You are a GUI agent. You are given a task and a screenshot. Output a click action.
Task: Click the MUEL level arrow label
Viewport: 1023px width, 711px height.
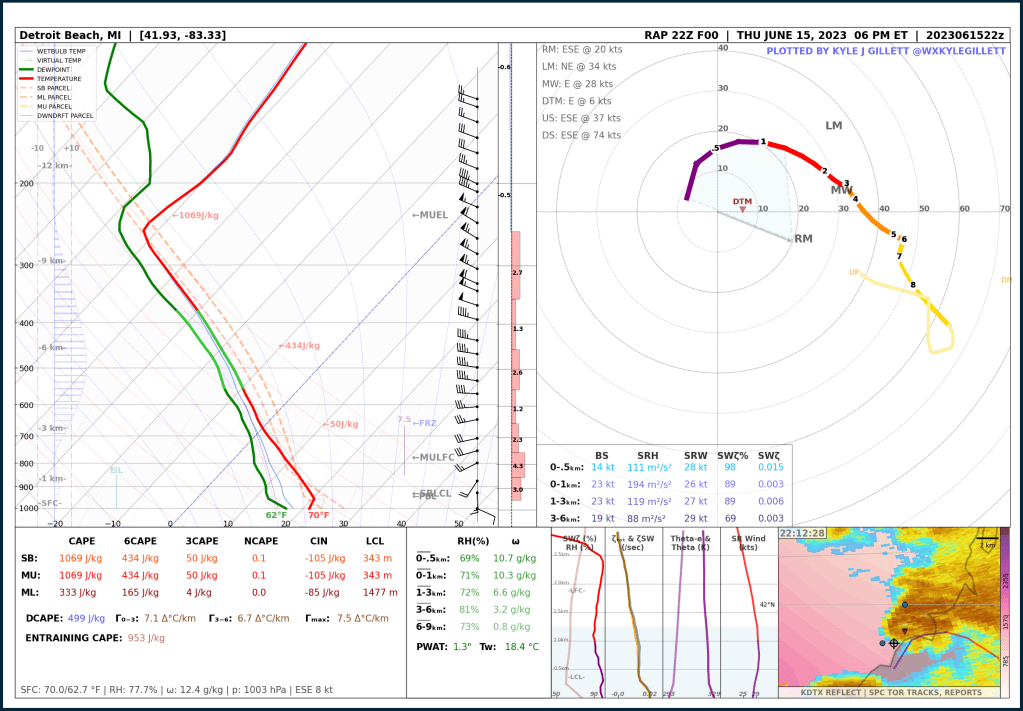pyautogui.click(x=430, y=215)
